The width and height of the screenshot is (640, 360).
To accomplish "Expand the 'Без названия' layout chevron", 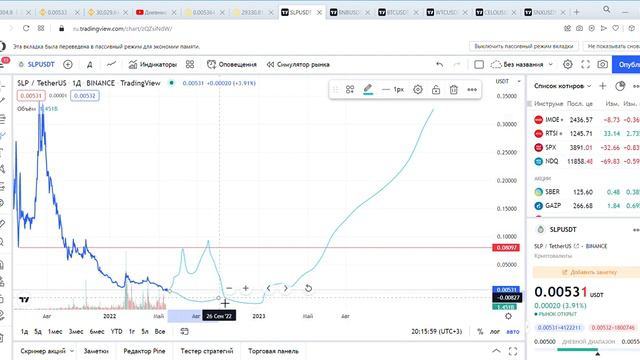I will [x=550, y=64].
